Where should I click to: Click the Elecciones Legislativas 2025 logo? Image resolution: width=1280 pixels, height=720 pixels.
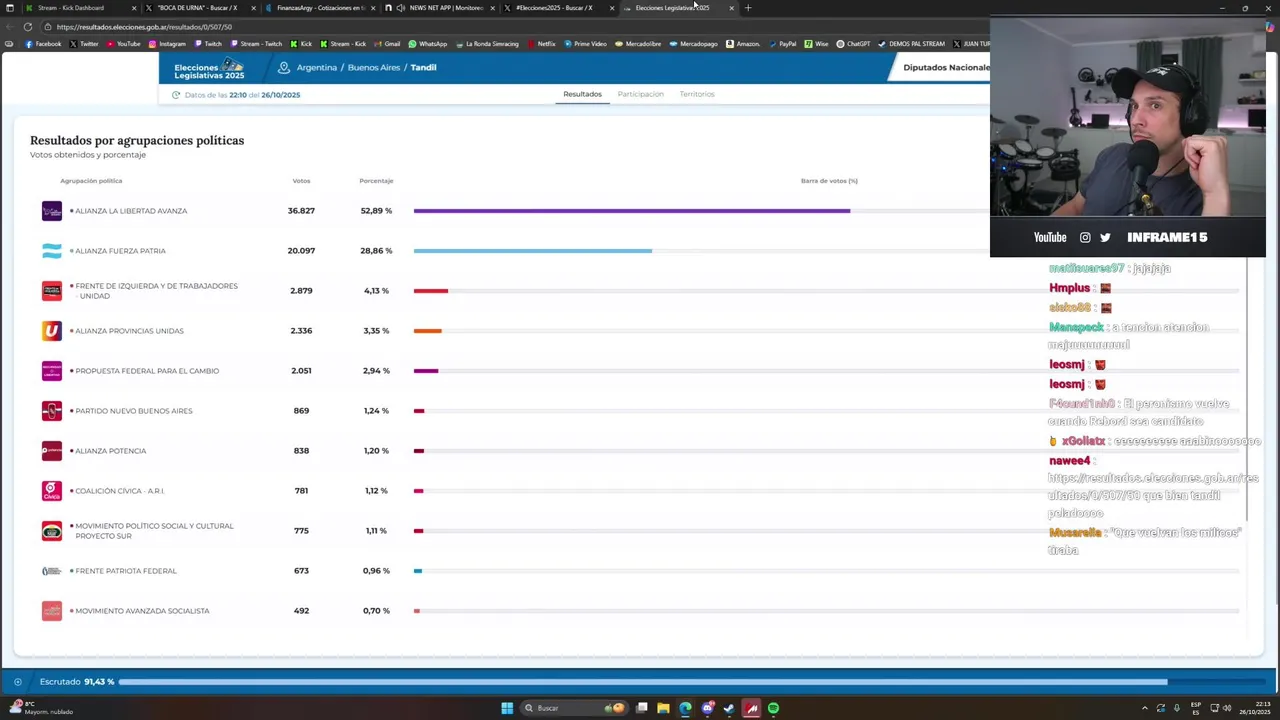point(209,68)
